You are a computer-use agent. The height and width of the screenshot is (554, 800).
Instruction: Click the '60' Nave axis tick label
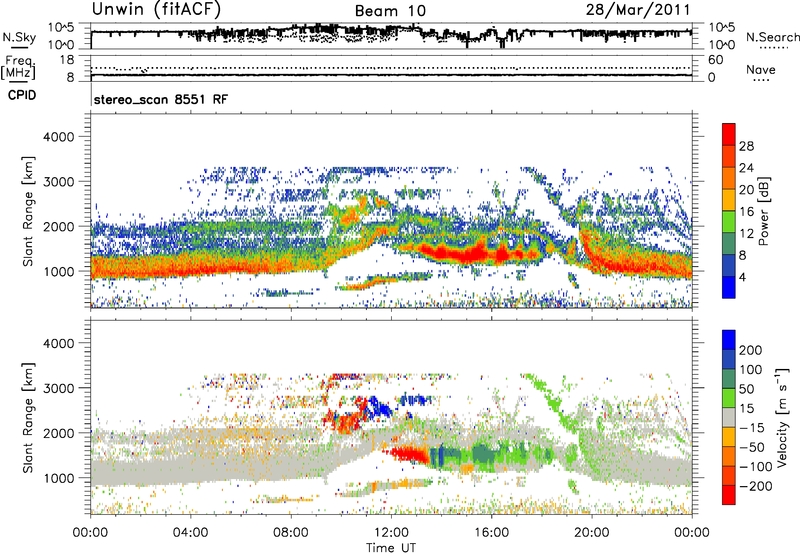715,60
